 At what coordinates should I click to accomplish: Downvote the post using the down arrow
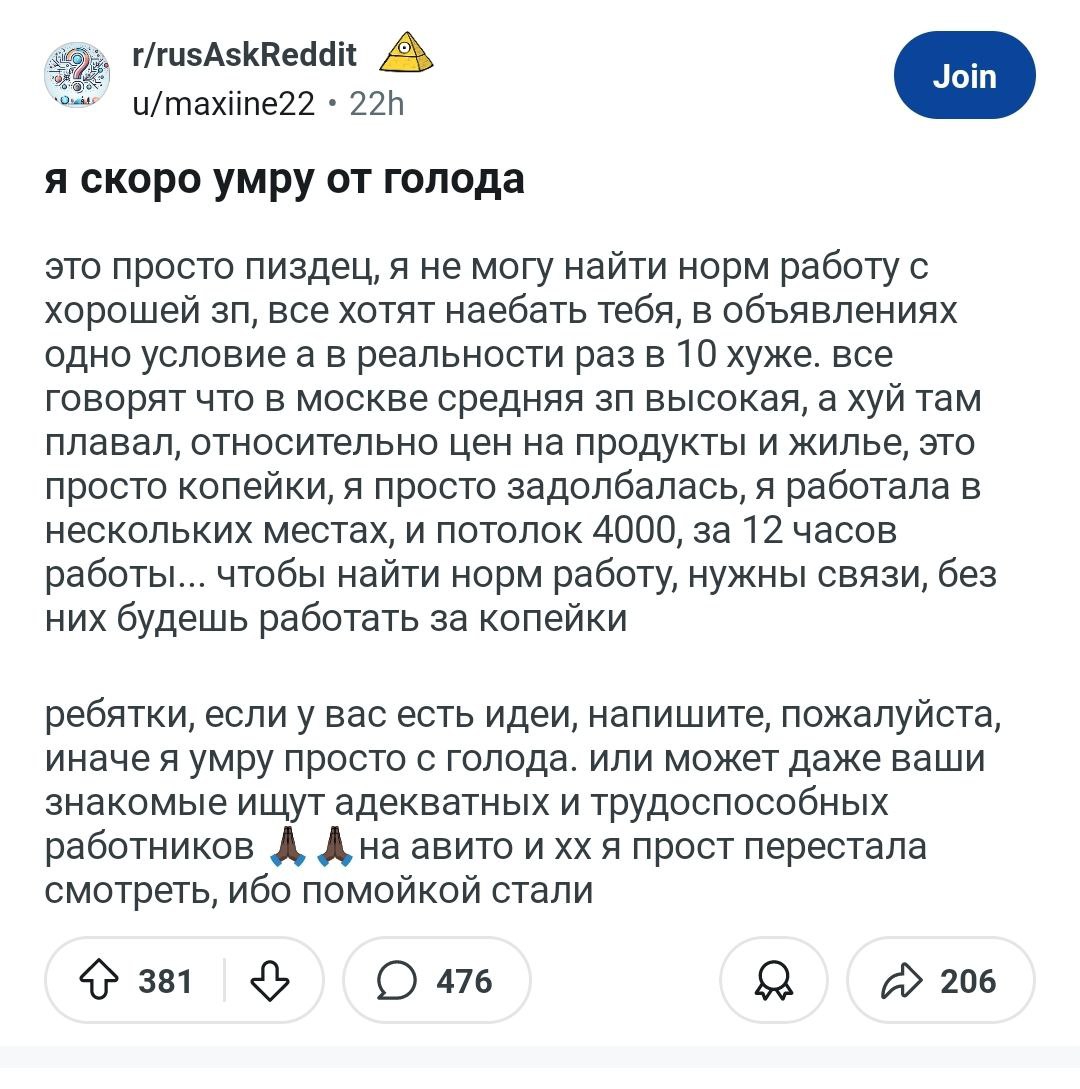(269, 980)
